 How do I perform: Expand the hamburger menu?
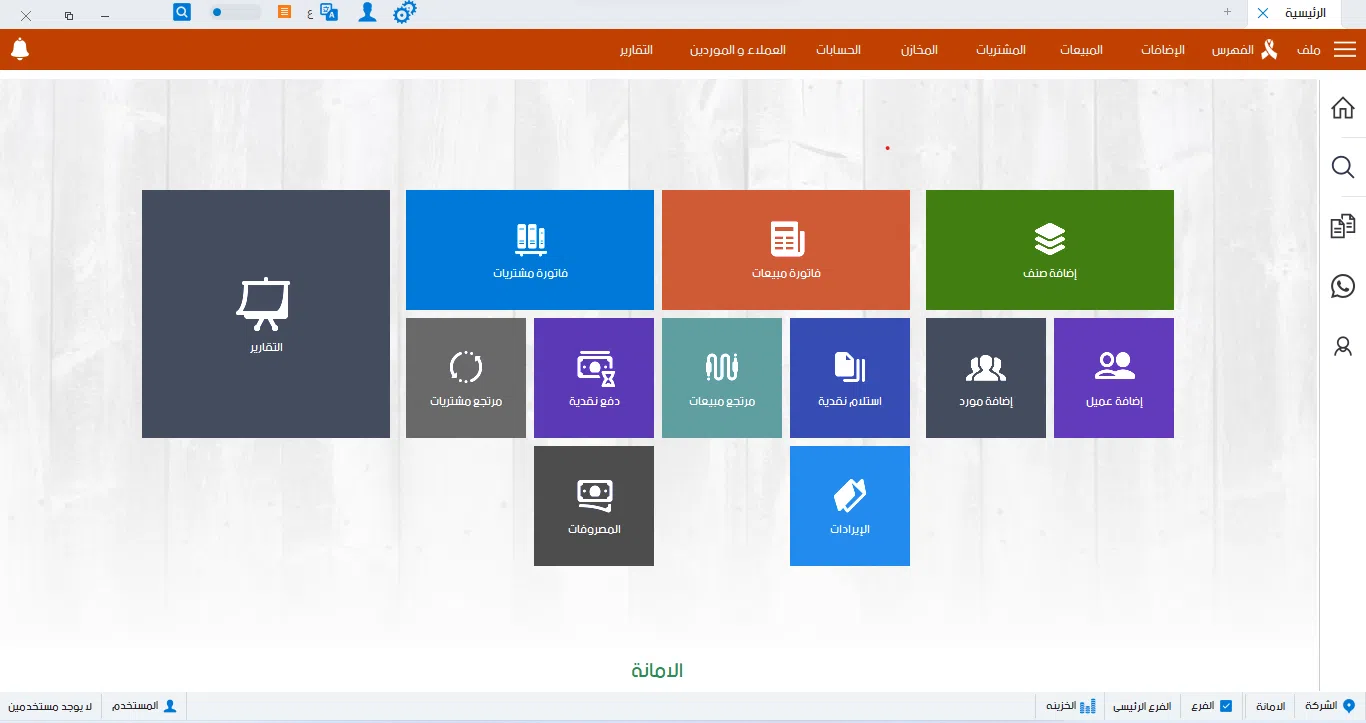coord(1345,50)
